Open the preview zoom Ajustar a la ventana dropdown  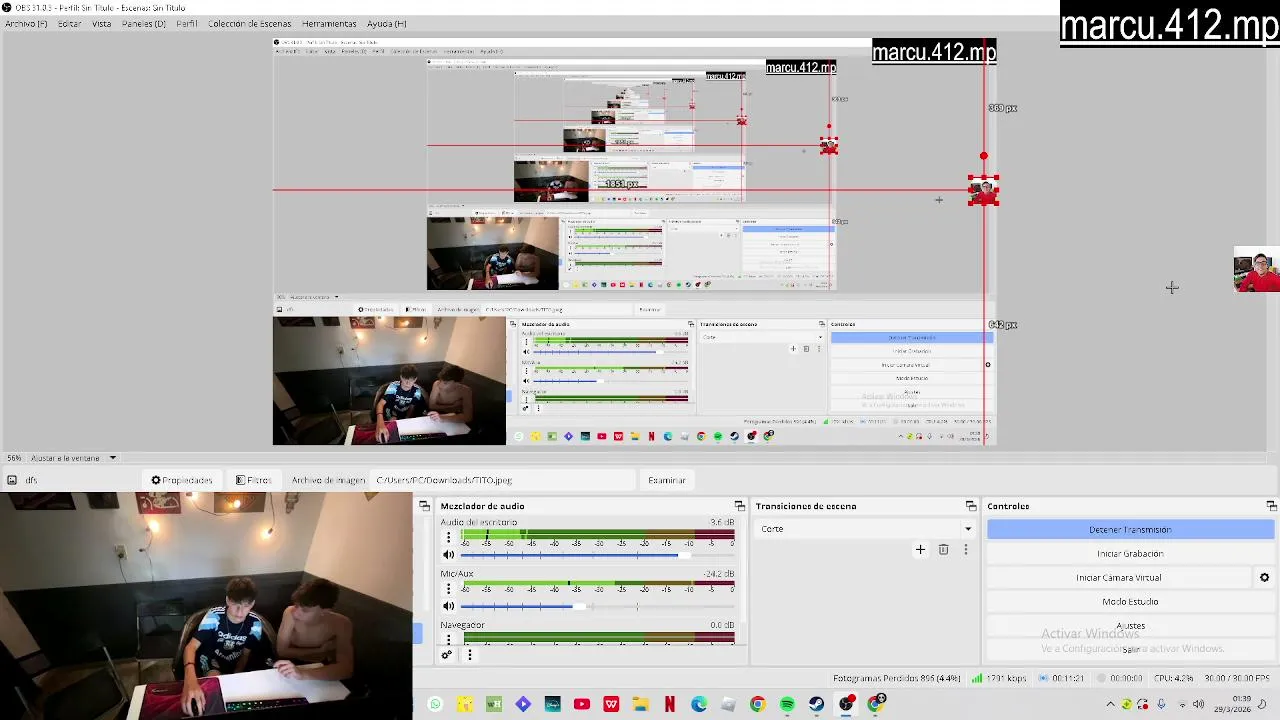point(72,458)
